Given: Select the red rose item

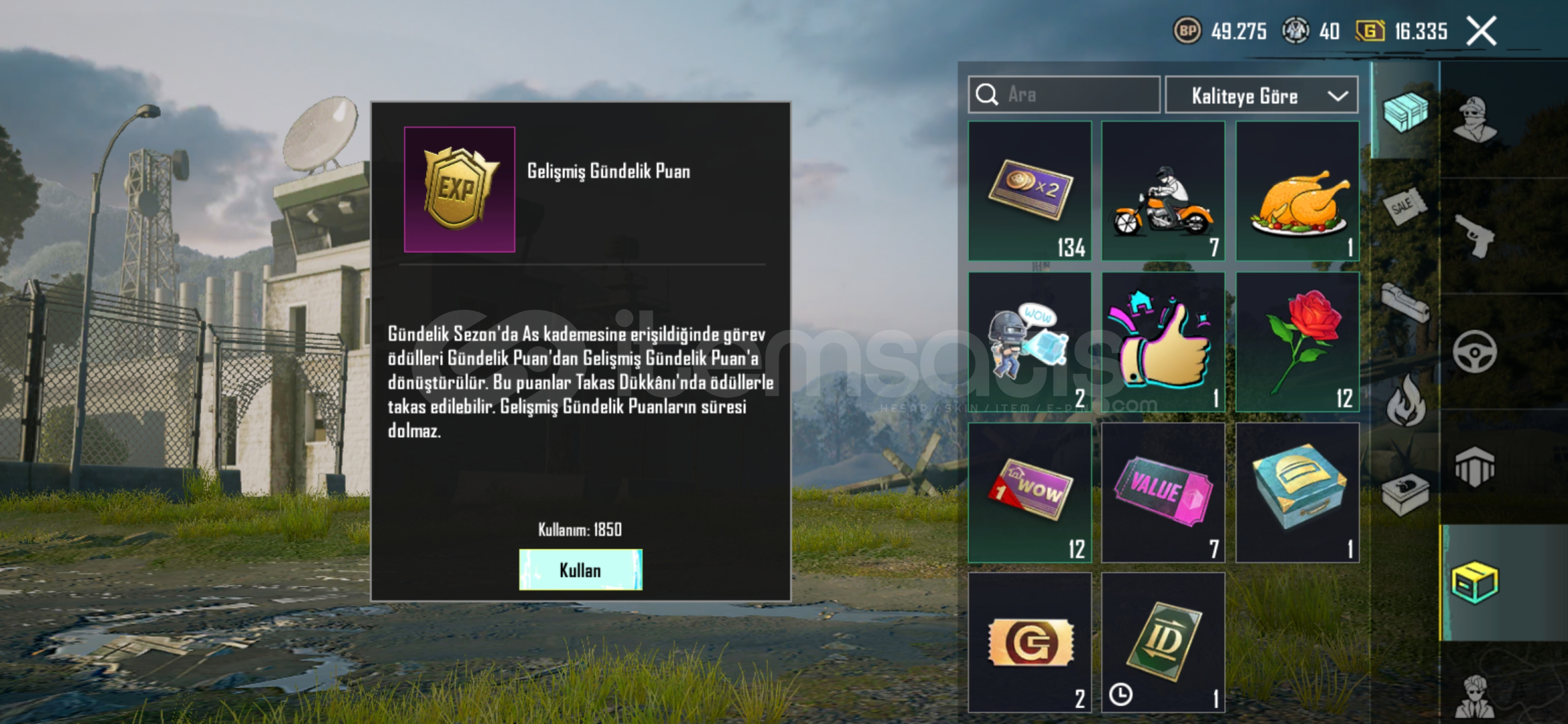Looking at the screenshot, I should point(1297,342).
